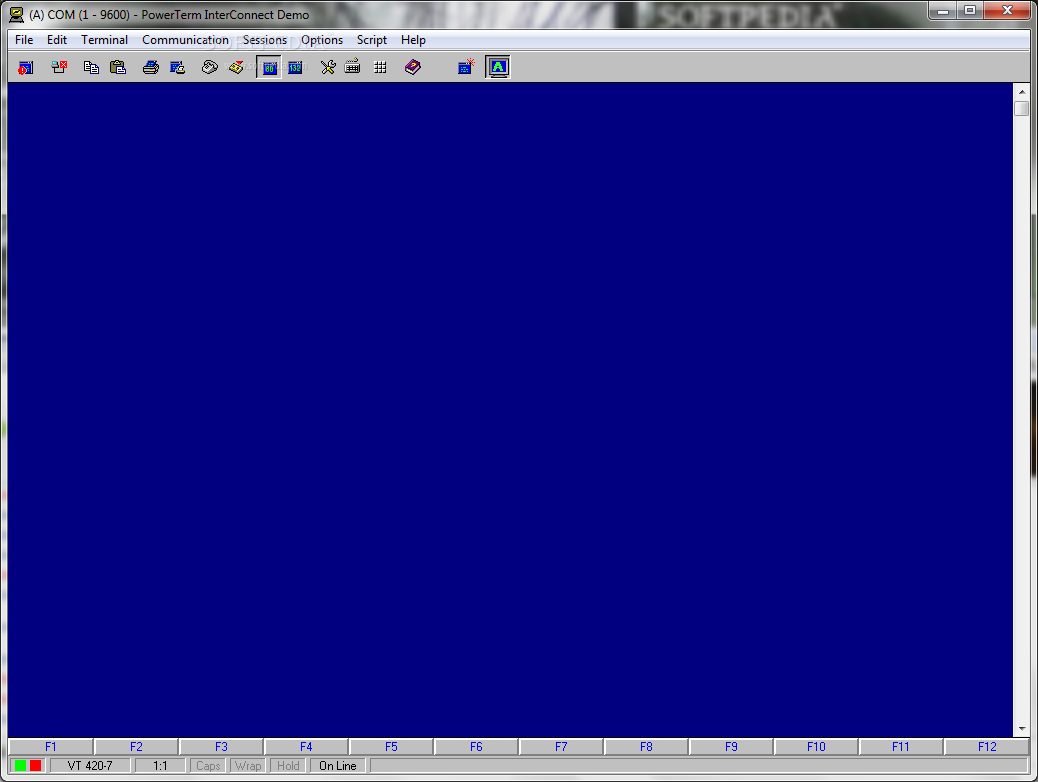1038x782 pixels.
Task: Click the F5 soft function key
Action: 391,747
